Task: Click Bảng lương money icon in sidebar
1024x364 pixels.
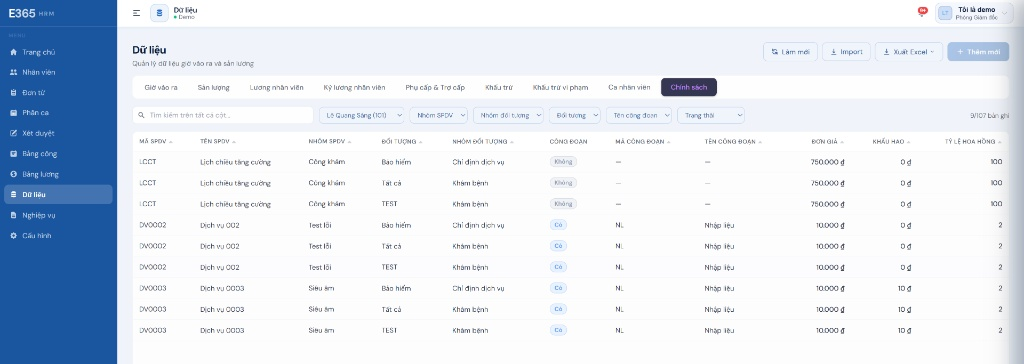Action: (x=14, y=174)
